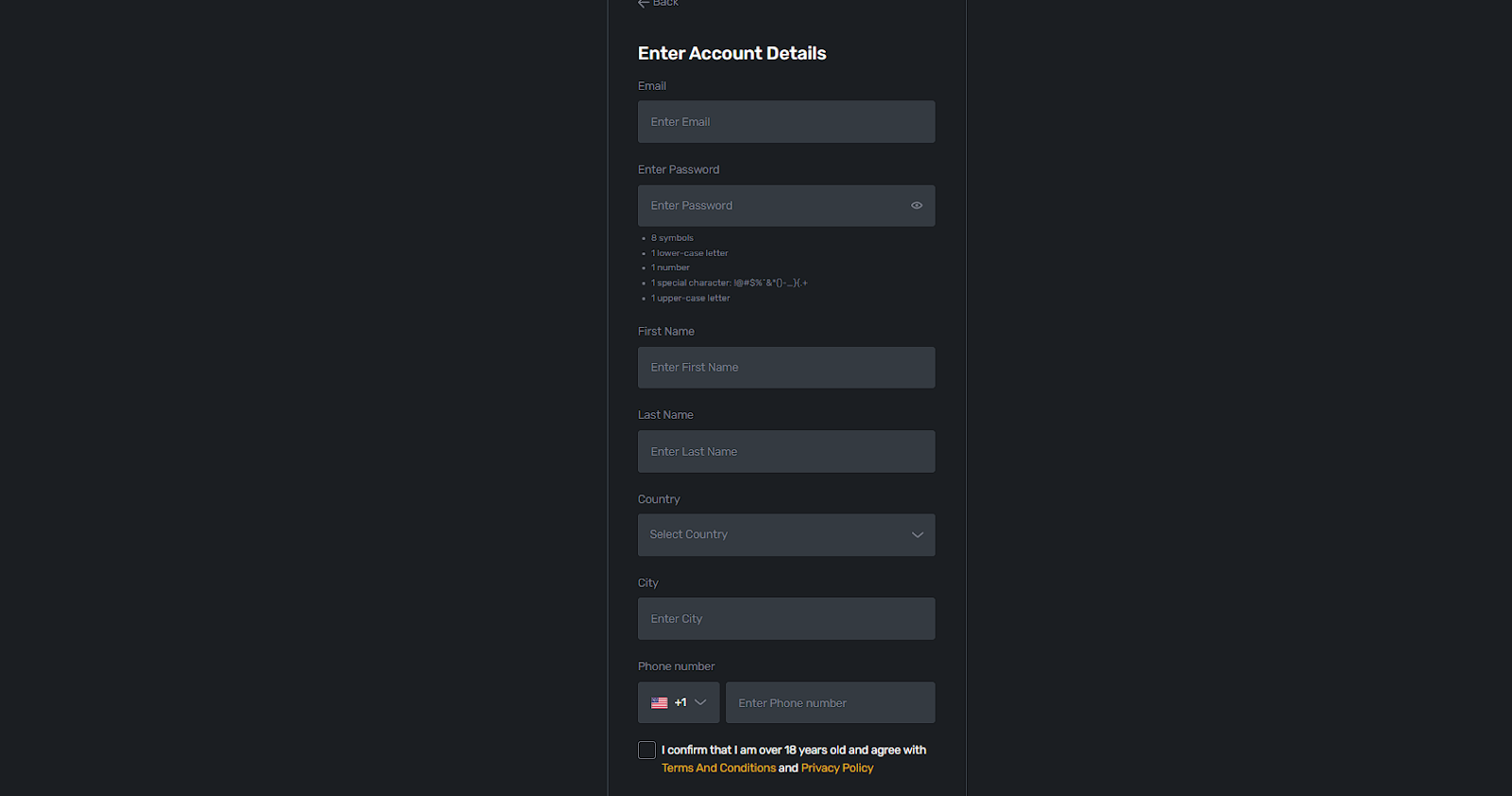Click the Email label above the field
Image resolution: width=1512 pixels, height=796 pixels.
(x=652, y=86)
